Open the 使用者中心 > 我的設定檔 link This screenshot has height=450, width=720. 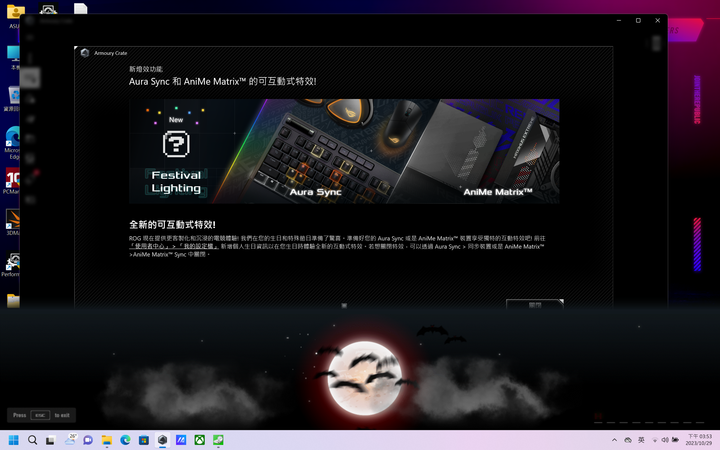tap(174, 246)
